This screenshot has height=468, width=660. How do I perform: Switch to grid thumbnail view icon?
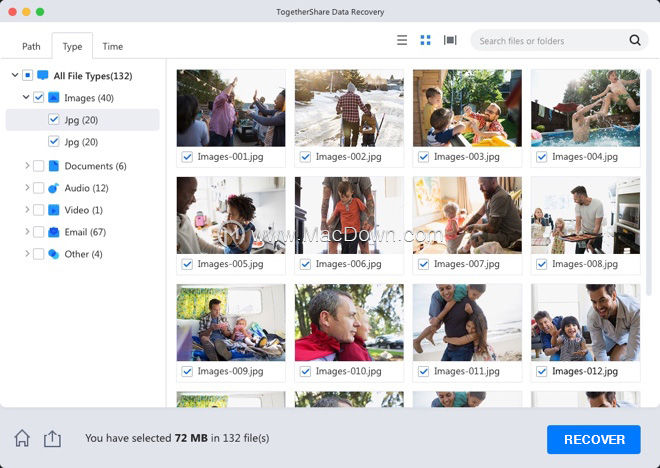pyautogui.click(x=426, y=40)
